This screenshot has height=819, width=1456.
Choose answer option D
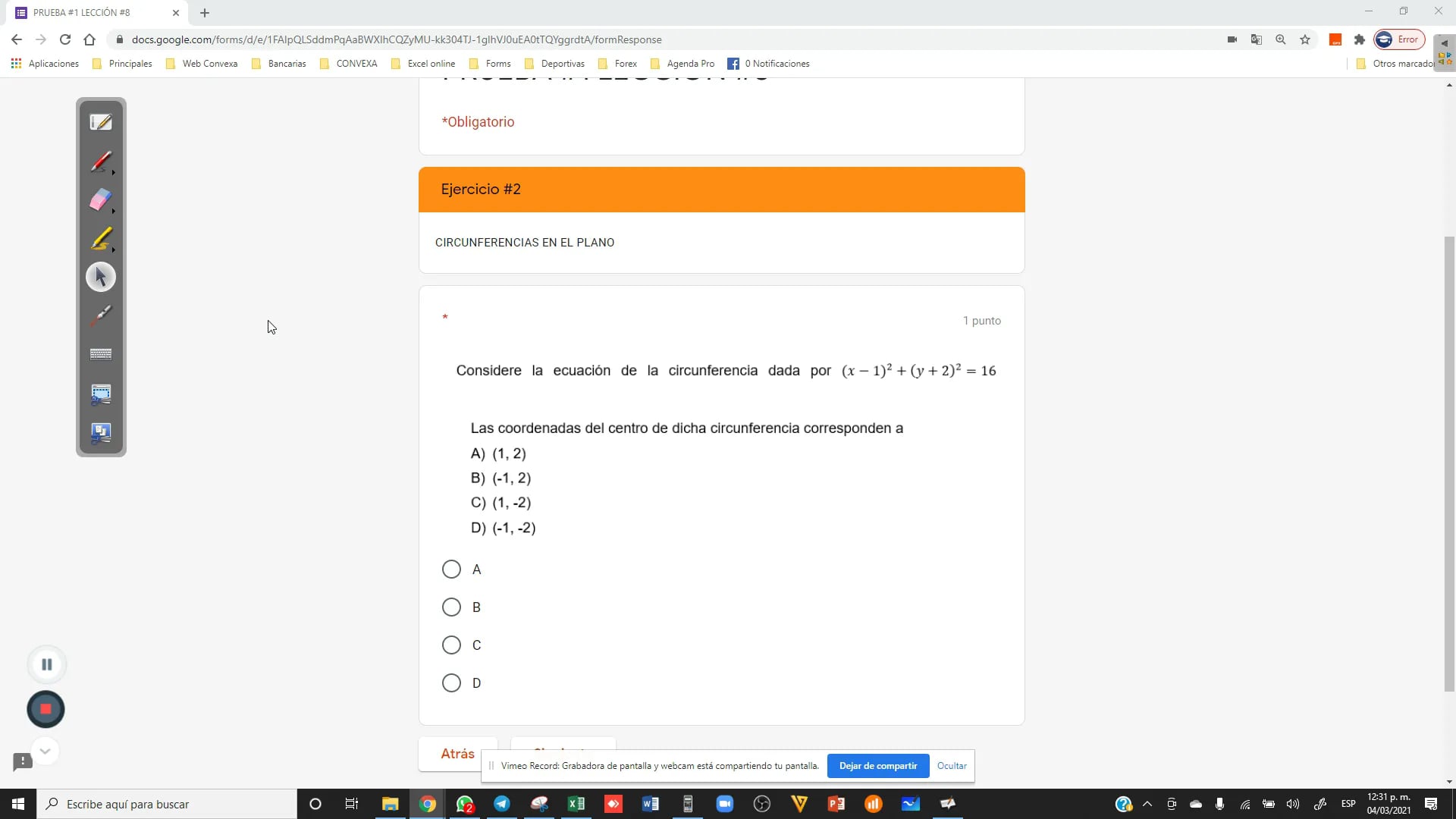point(451,683)
